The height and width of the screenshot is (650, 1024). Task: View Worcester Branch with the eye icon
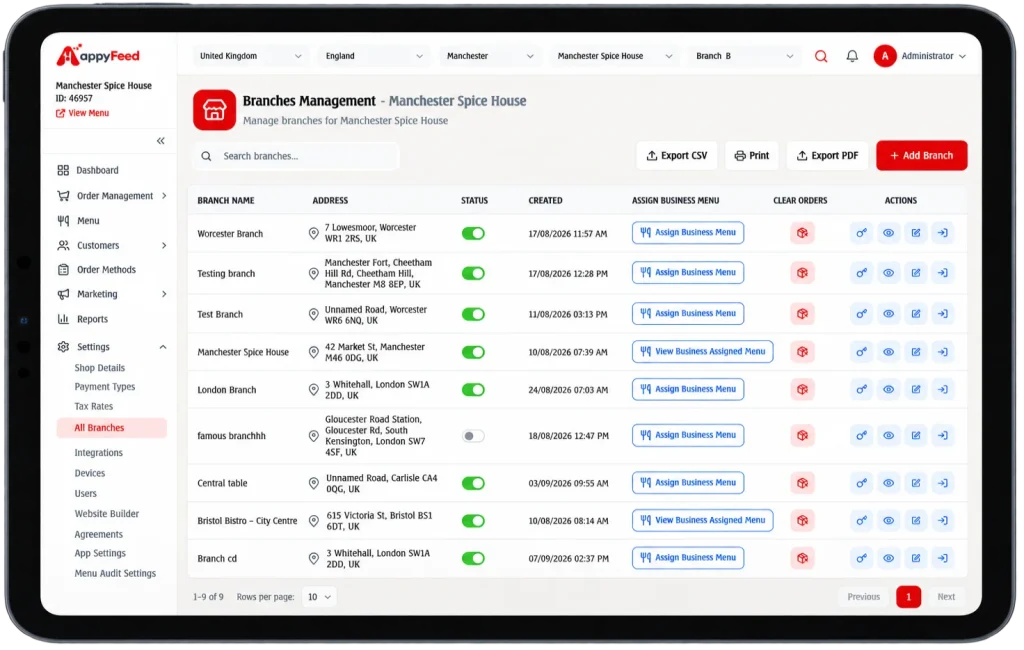point(889,233)
